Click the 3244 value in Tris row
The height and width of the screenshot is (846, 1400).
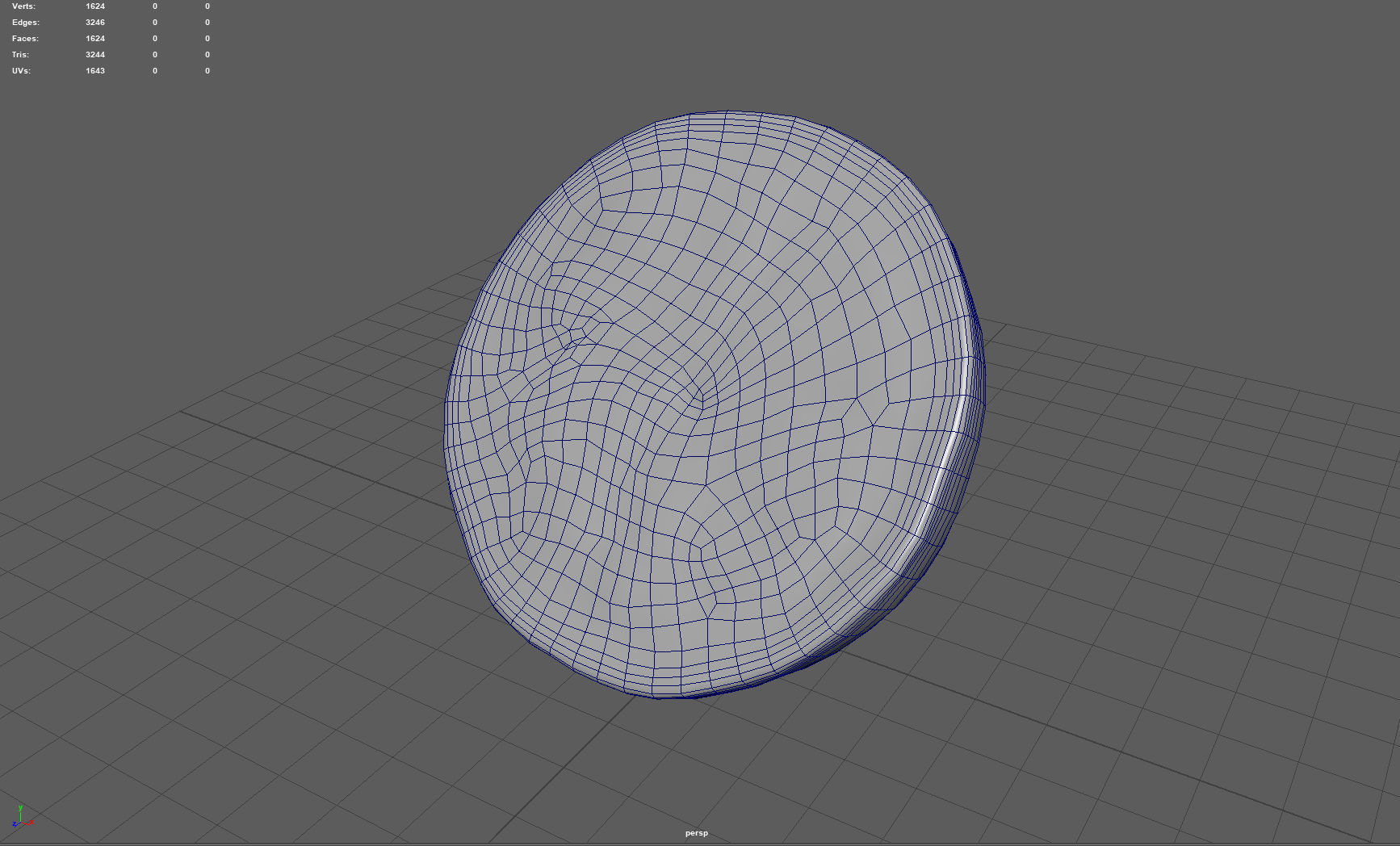click(95, 55)
